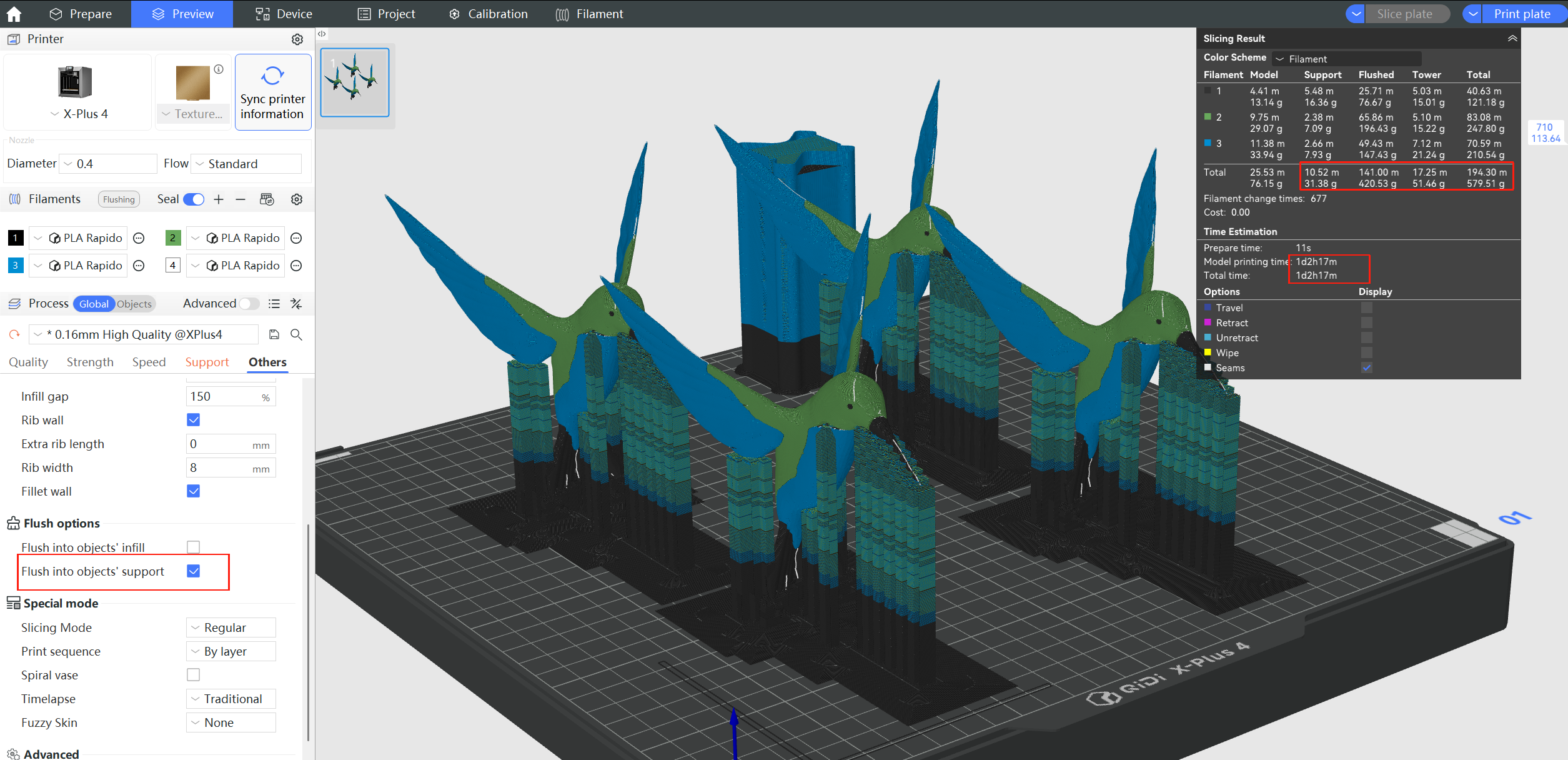
Task: Edit filament 4 preset options
Action: pos(297,266)
